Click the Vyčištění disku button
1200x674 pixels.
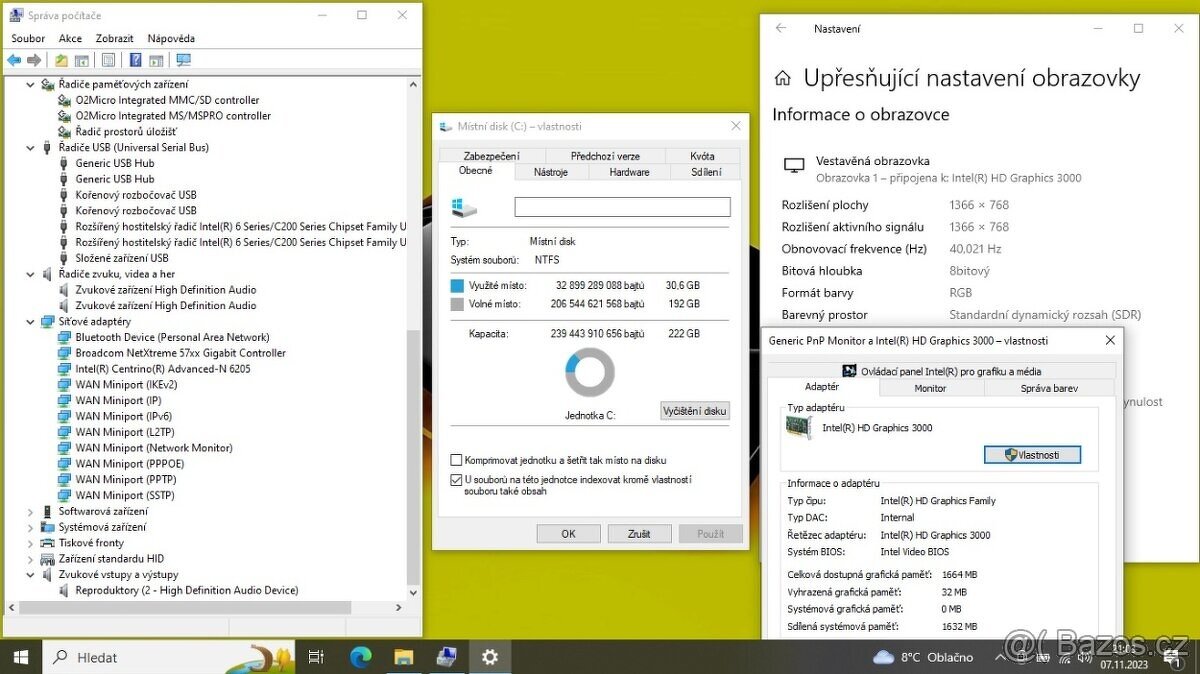pyautogui.click(x=694, y=410)
